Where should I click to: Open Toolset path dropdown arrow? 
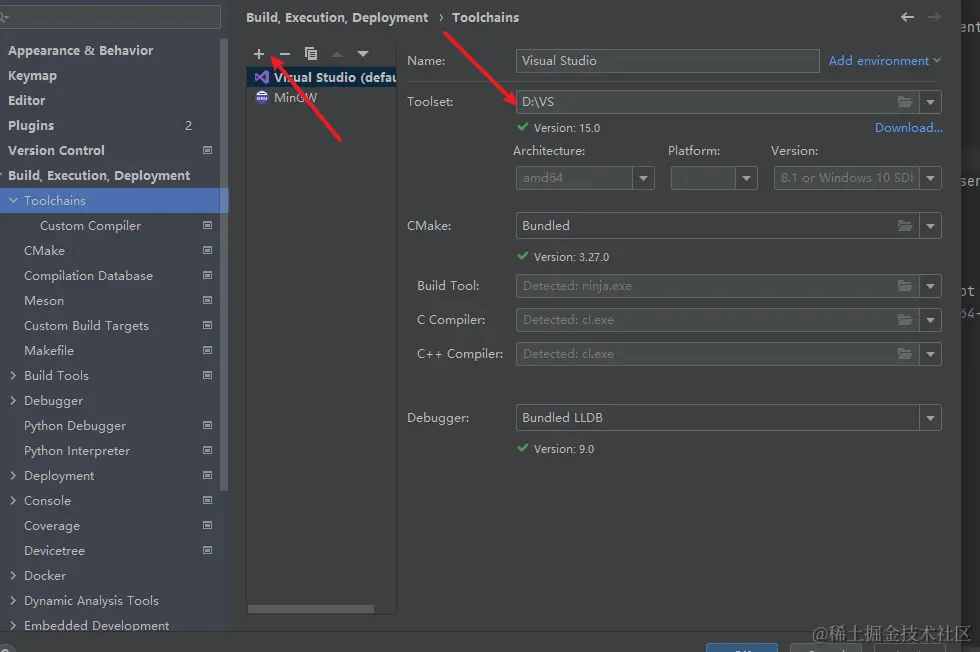click(x=930, y=102)
